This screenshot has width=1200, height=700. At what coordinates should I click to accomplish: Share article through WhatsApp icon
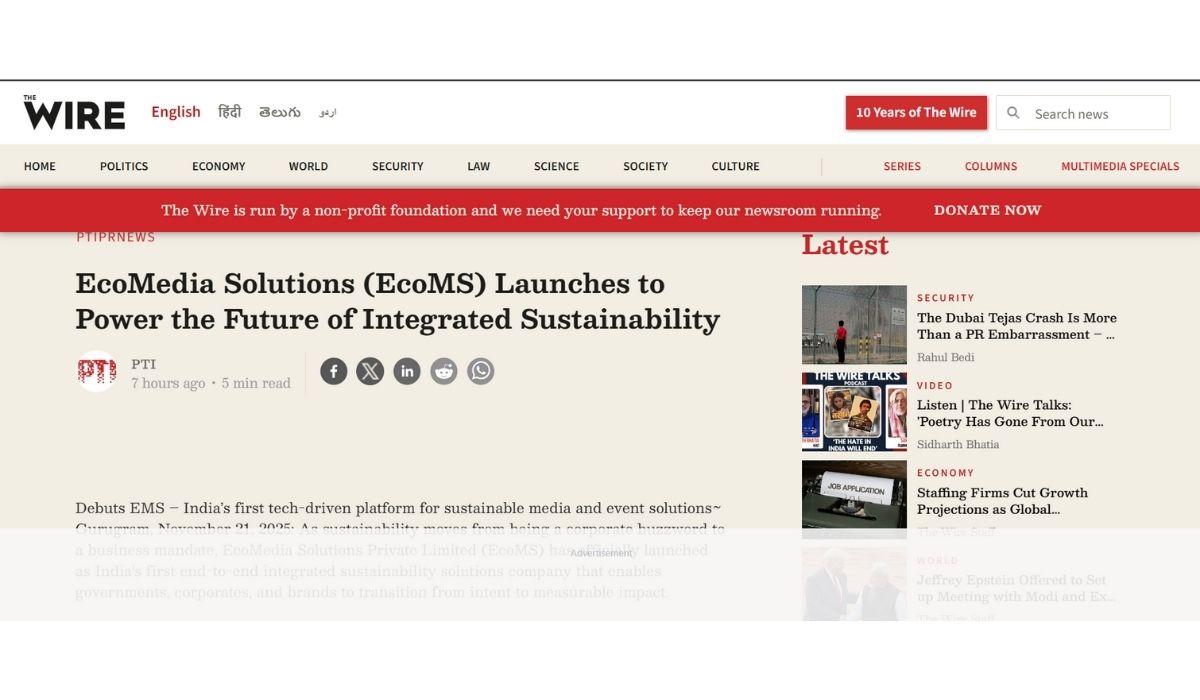(481, 372)
